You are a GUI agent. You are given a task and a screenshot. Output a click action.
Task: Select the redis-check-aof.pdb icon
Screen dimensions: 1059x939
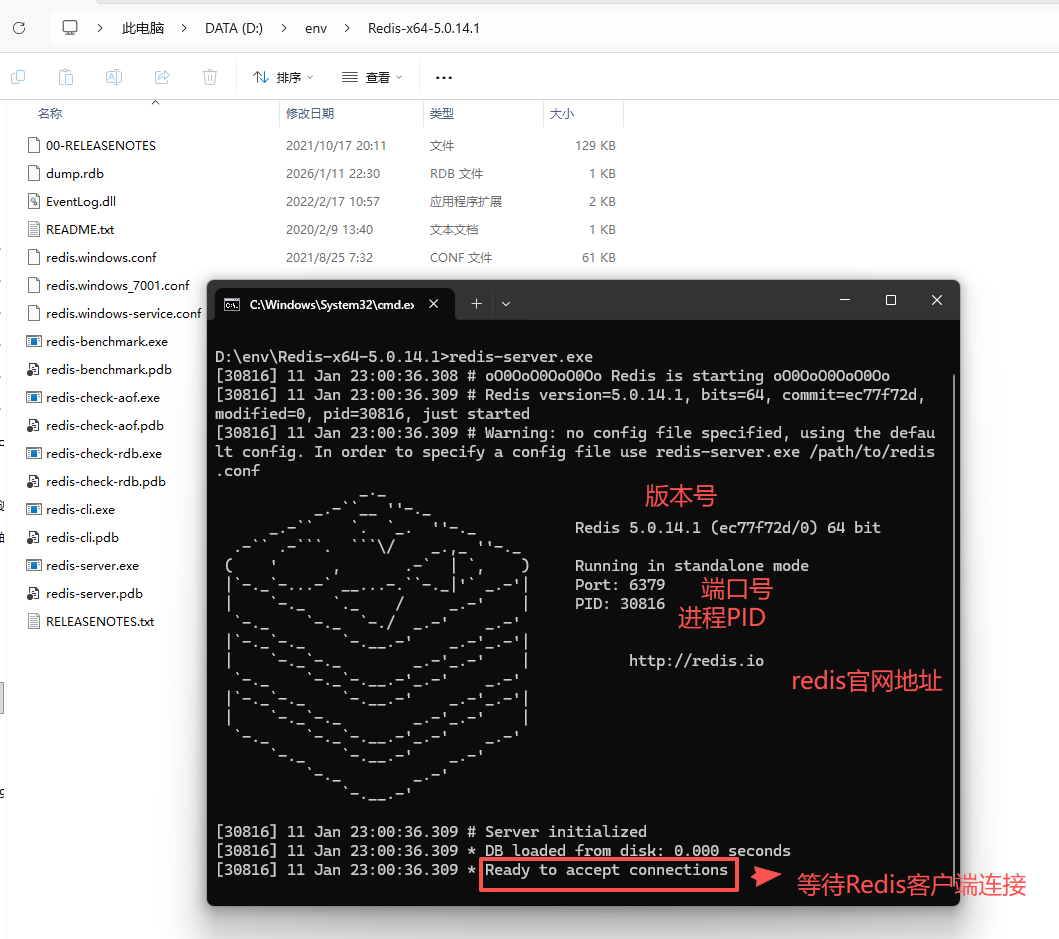point(34,426)
